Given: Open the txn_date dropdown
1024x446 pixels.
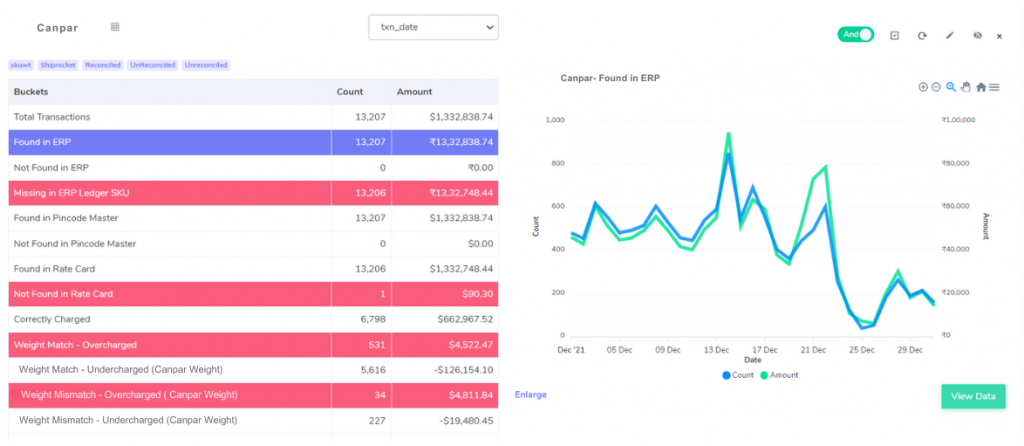Looking at the screenshot, I should coord(433,27).
